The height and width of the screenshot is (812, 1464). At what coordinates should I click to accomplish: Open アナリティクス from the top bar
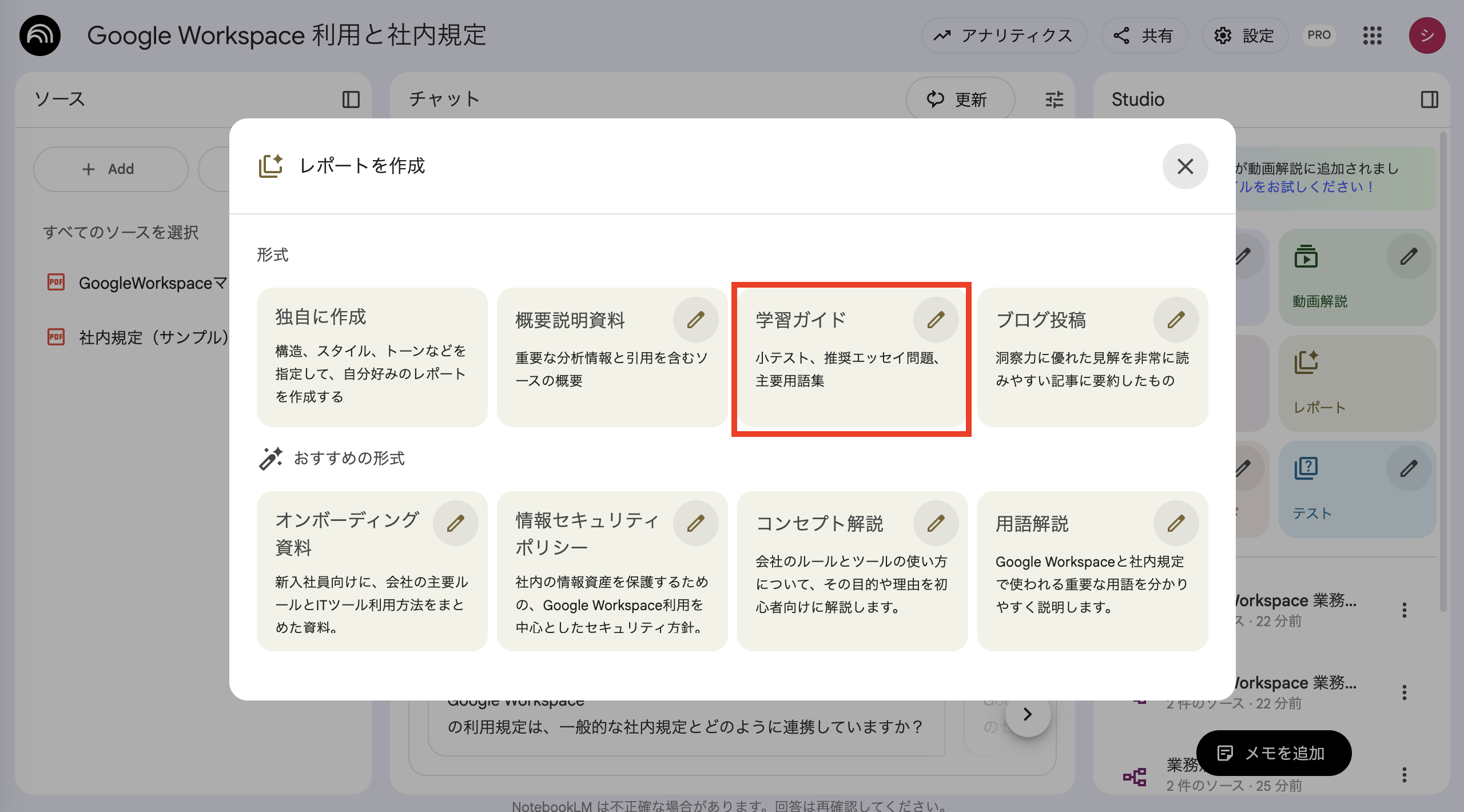[1004, 35]
